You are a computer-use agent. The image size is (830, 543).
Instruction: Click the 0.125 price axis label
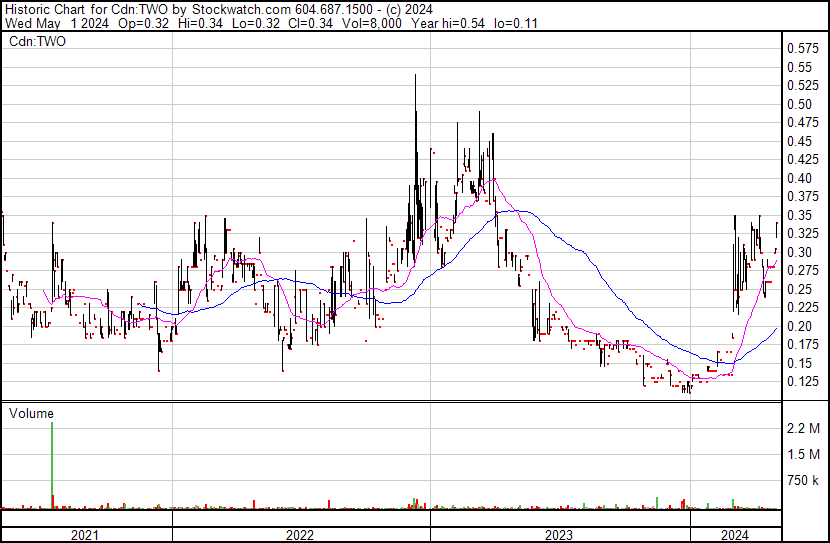[x=802, y=381]
